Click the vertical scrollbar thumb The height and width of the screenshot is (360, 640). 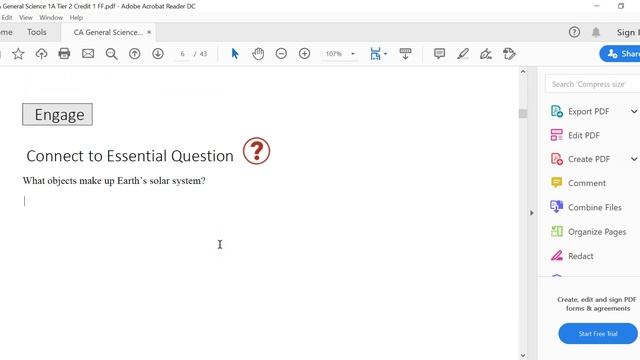(523, 113)
